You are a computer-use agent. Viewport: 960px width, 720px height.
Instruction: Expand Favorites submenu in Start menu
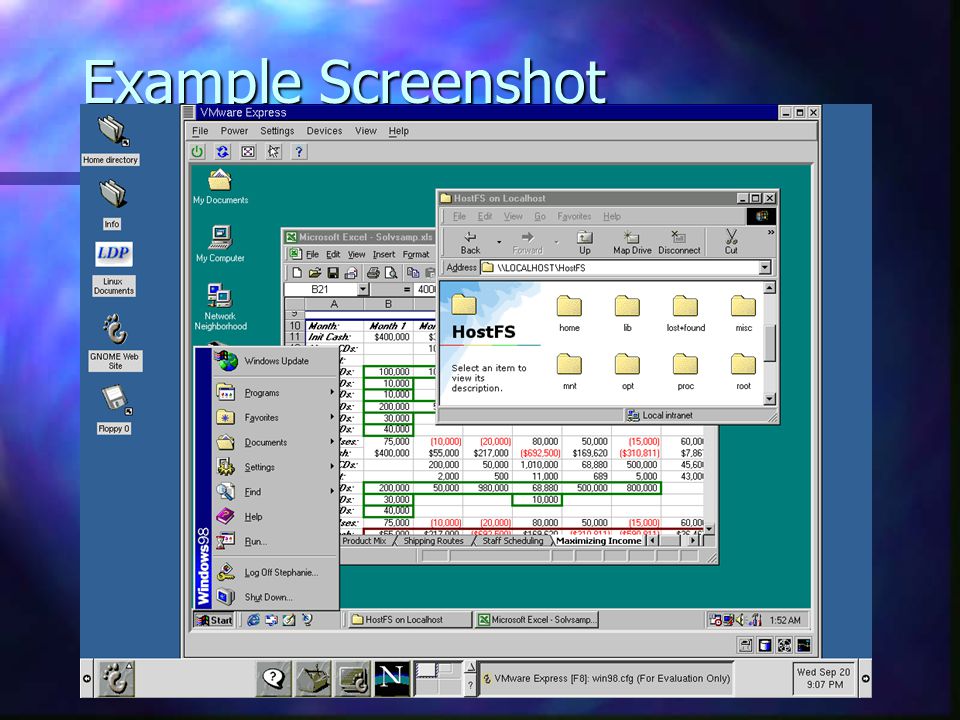pyautogui.click(x=276, y=418)
